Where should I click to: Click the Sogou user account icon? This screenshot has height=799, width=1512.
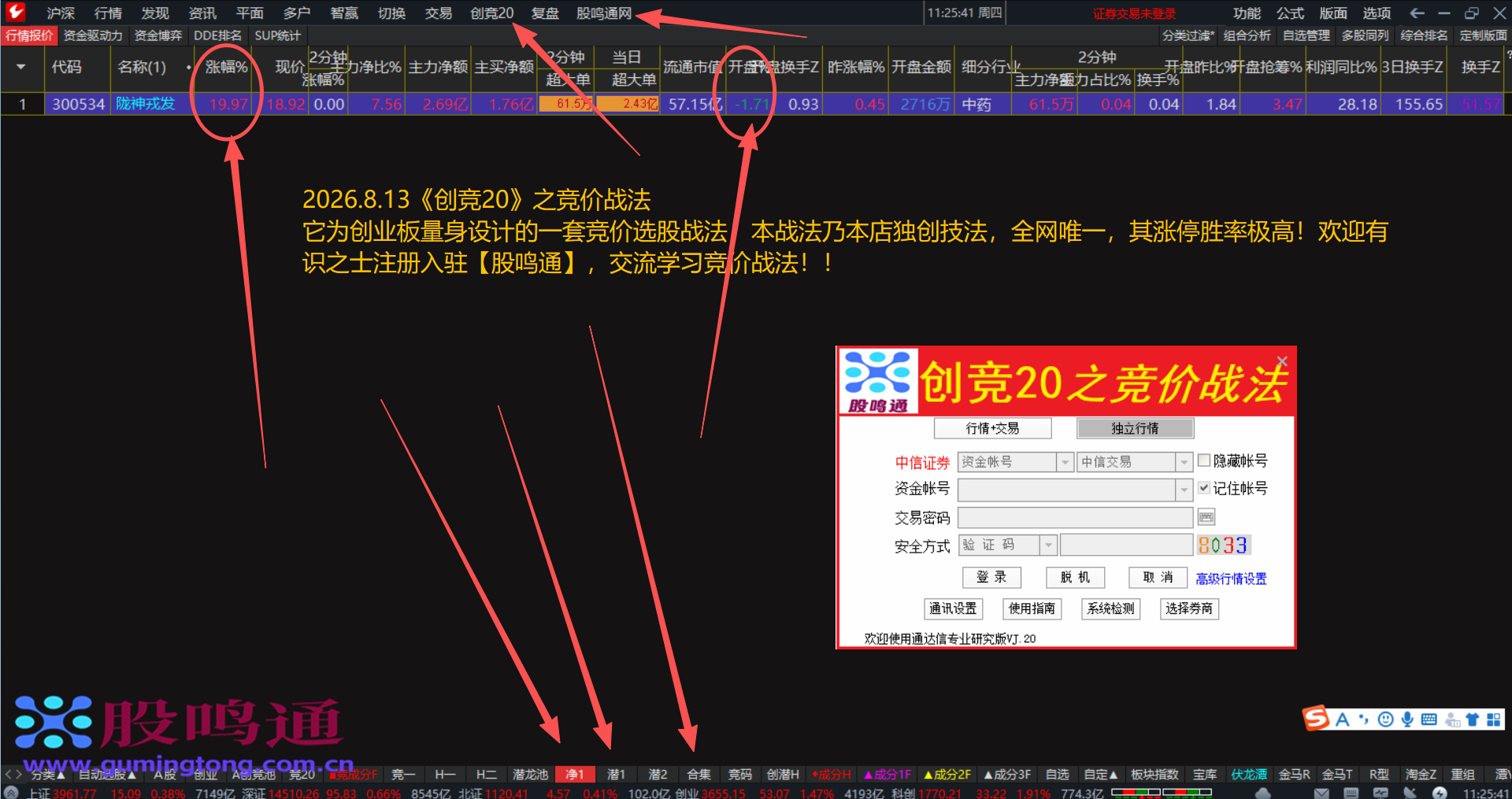pyautogui.click(x=1452, y=719)
